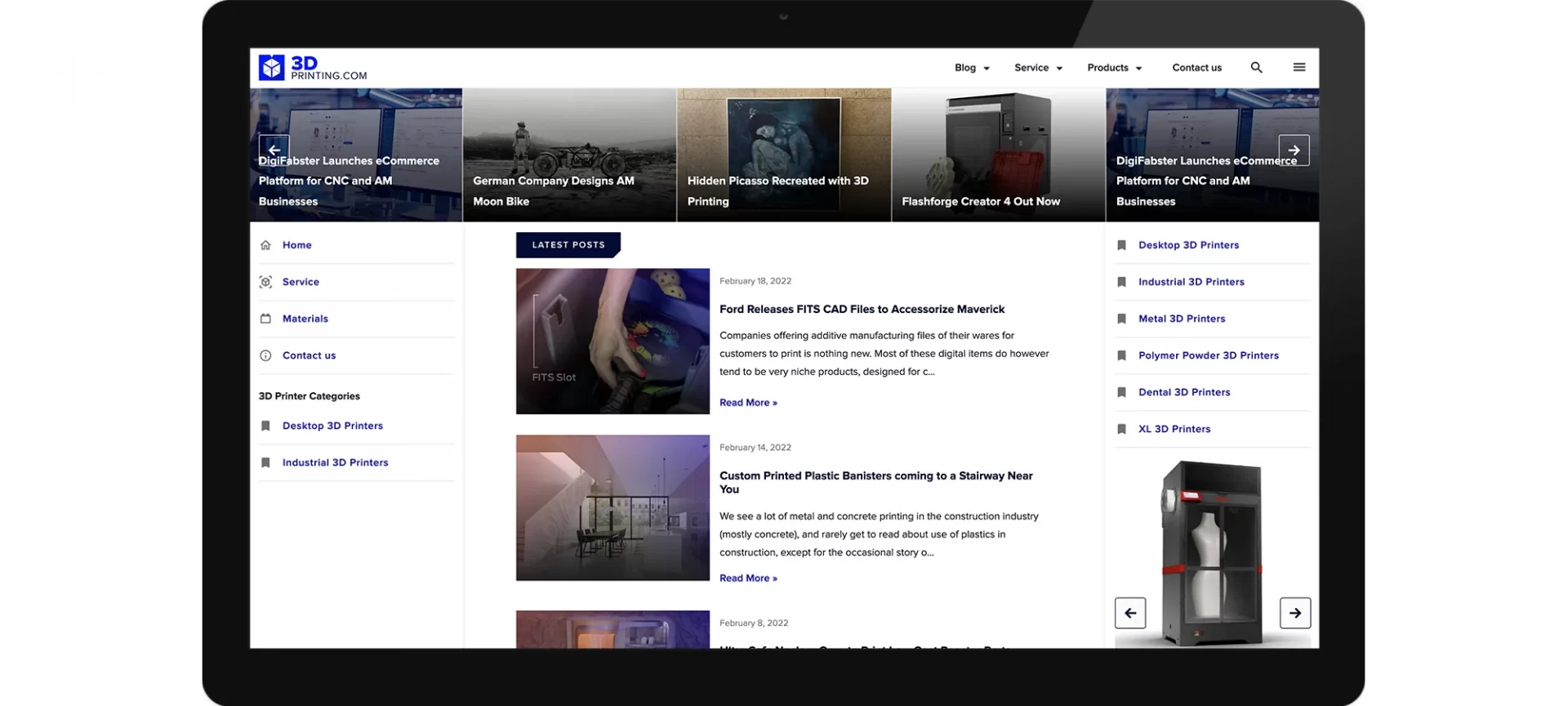Image resolution: width=1568 pixels, height=706 pixels.
Task: Open Desktop 3D Printers in right sidebar
Action: point(1188,245)
